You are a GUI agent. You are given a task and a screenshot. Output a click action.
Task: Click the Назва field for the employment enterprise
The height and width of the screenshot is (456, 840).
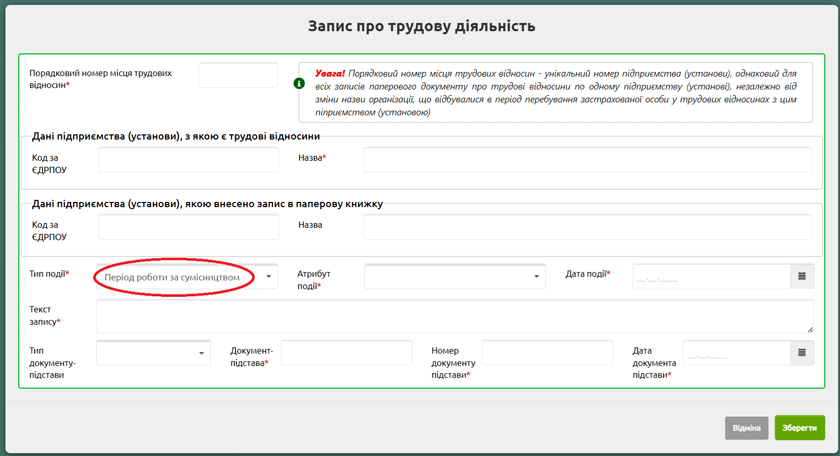[587, 160]
